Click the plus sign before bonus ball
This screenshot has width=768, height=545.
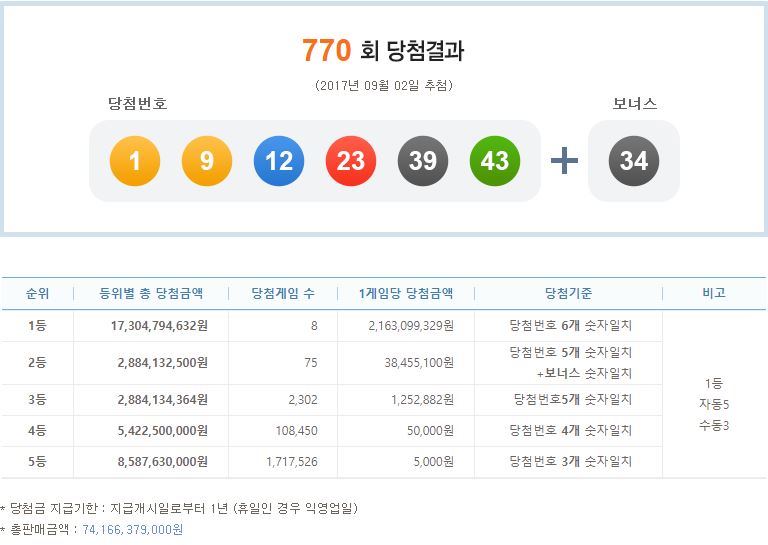(564, 161)
